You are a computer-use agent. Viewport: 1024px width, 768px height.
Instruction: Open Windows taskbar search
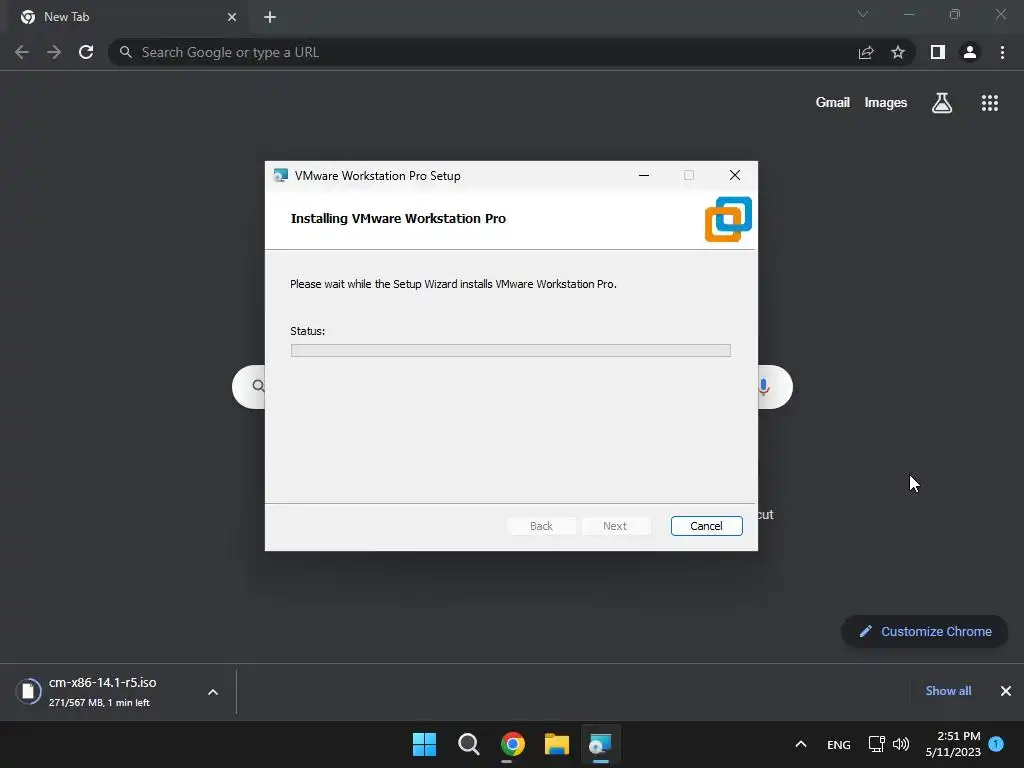tap(468, 744)
